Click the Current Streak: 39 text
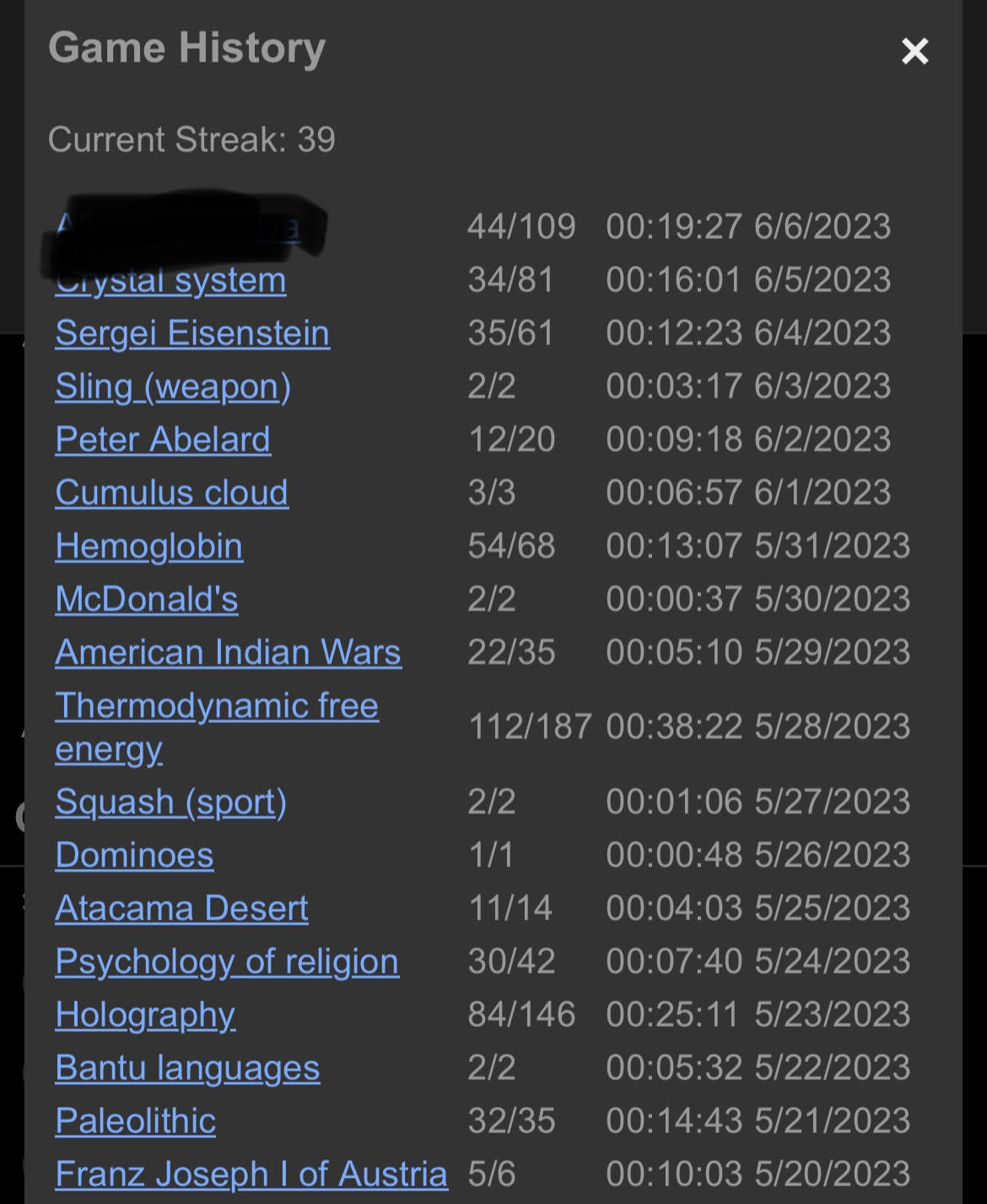This screenshot has width=987, height=1204. click(191, 139)
